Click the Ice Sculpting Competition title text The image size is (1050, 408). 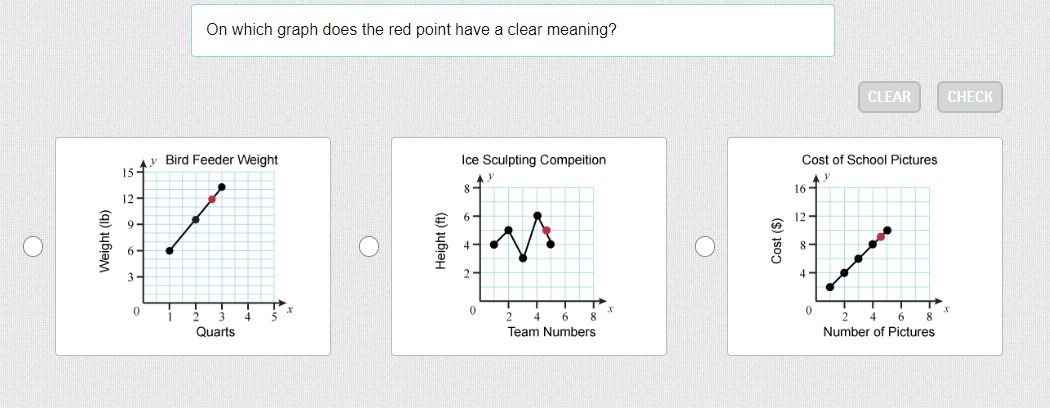coord(534,160)
